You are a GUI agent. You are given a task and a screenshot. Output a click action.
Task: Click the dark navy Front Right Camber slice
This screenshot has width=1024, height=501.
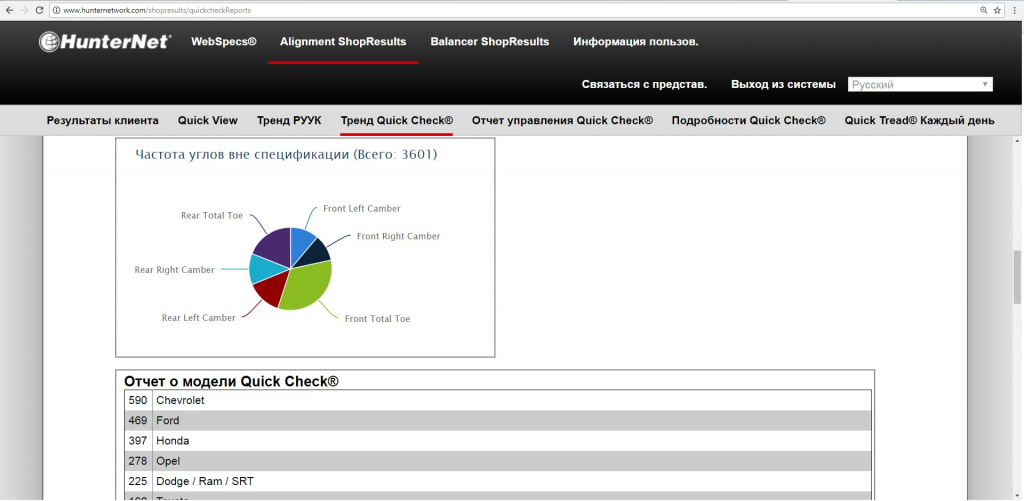[x=316, y=254]
